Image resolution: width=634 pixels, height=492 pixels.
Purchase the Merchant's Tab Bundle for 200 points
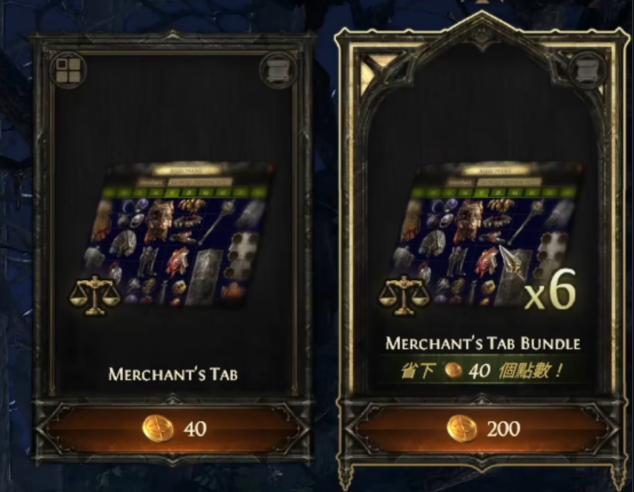coord(481,429)
